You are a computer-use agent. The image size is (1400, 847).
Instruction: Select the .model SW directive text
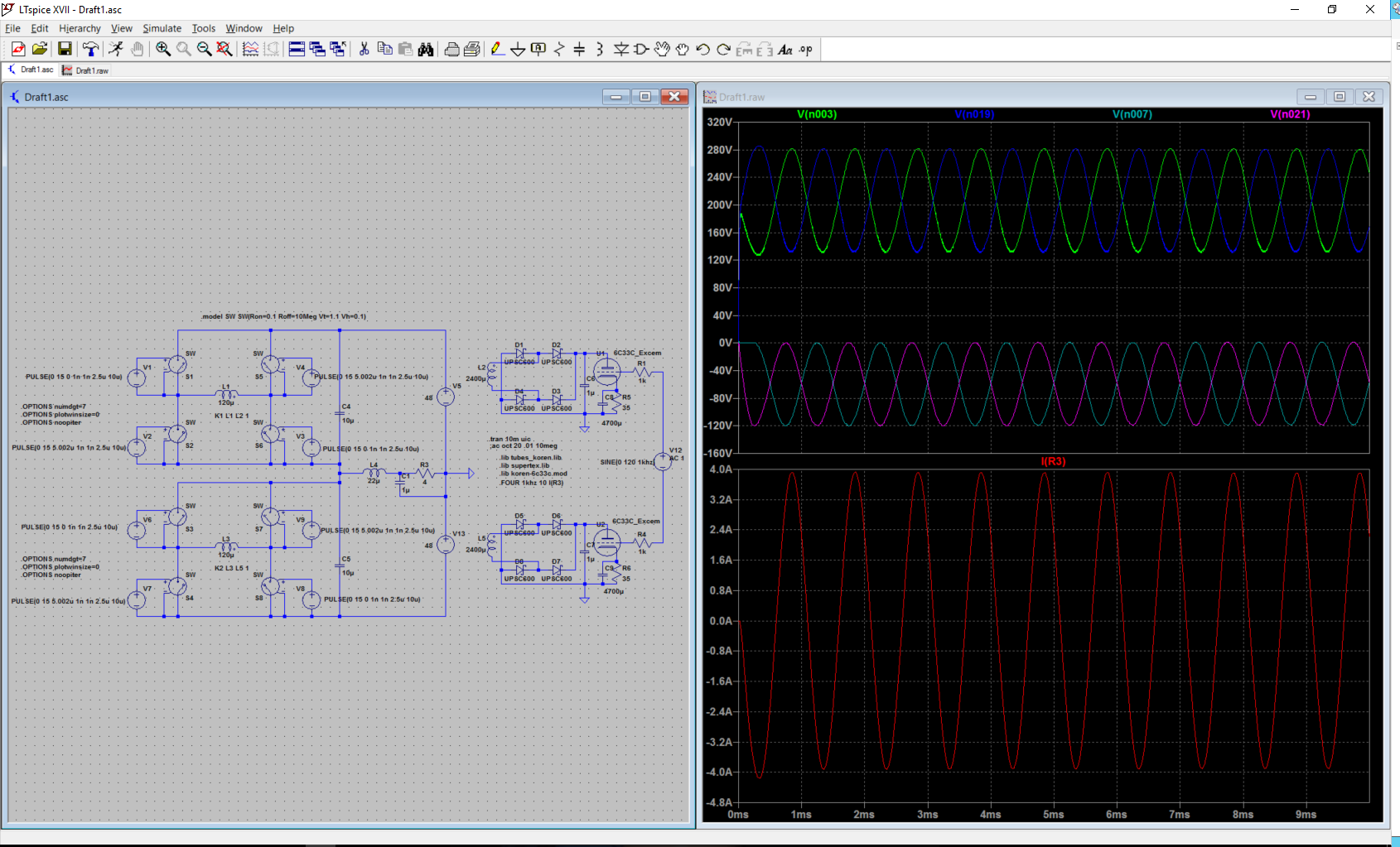[283, 316]
